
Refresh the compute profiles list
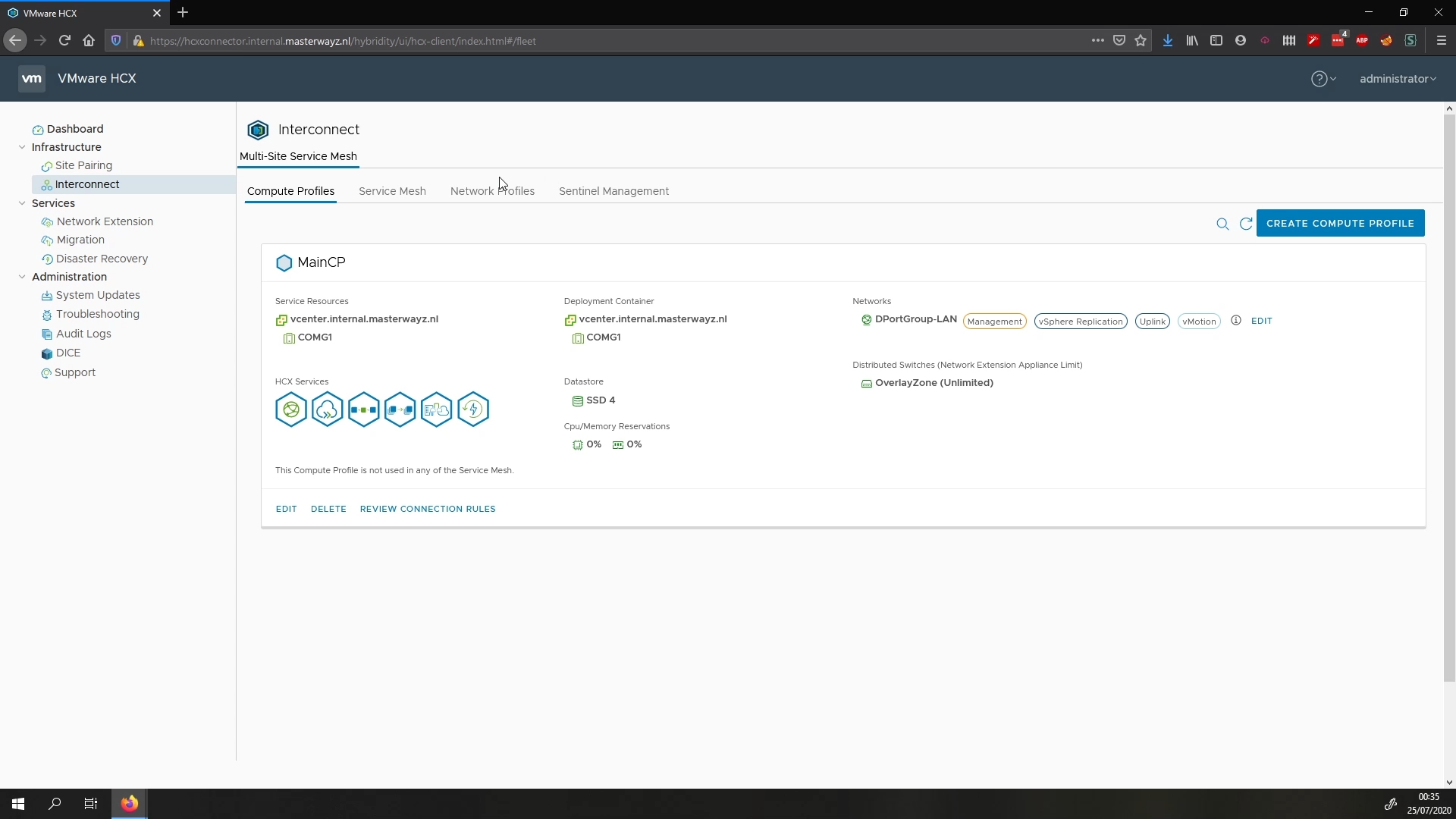pos(1245,224)
